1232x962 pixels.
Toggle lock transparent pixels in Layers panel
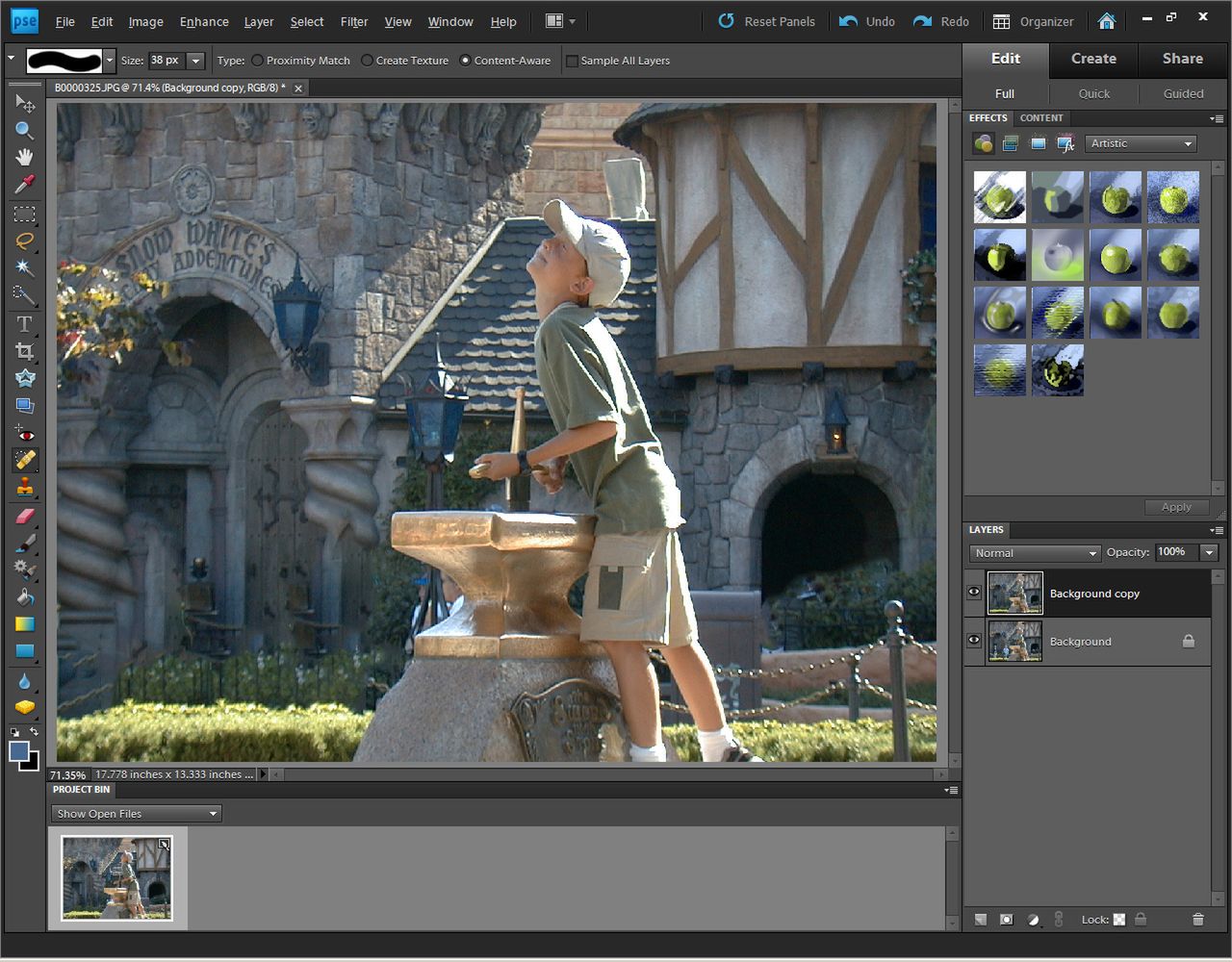coord(1119,920)
